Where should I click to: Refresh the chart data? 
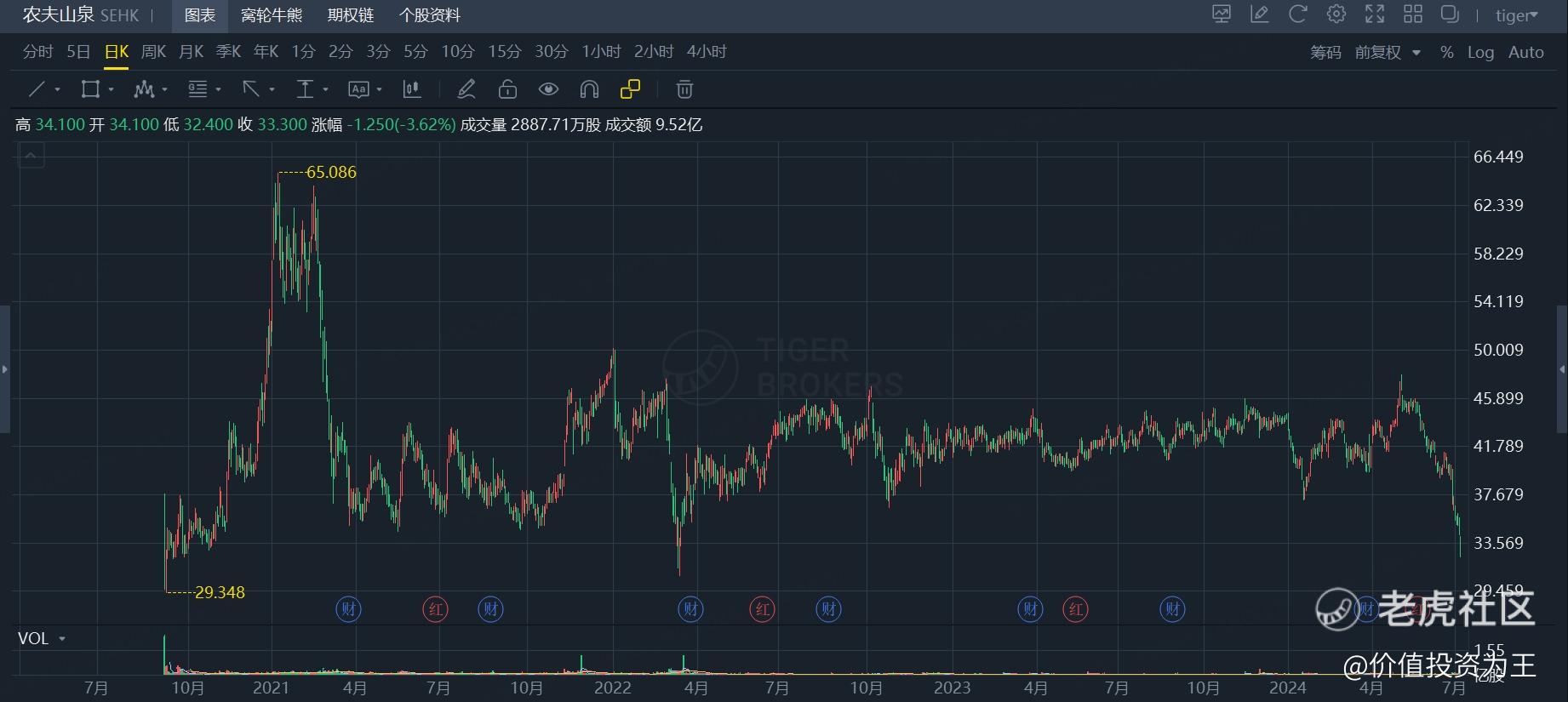coord(1298,14)
